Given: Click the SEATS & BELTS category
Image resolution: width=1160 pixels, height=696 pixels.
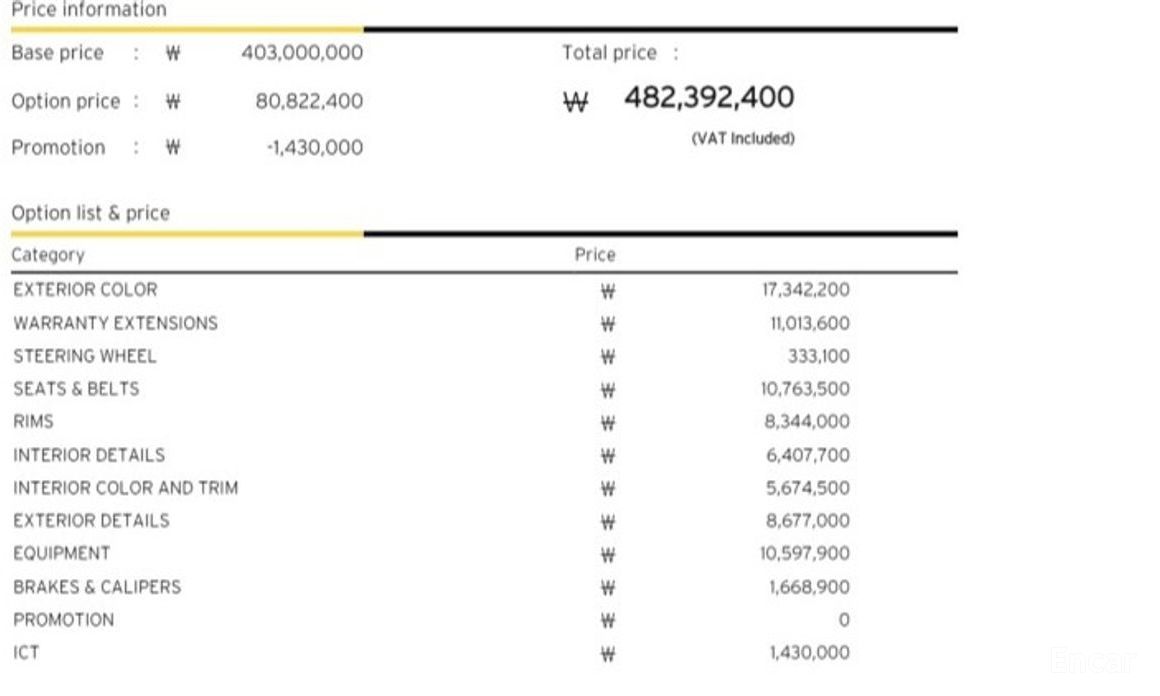Looking at the screenshot, I should point(76,389).
